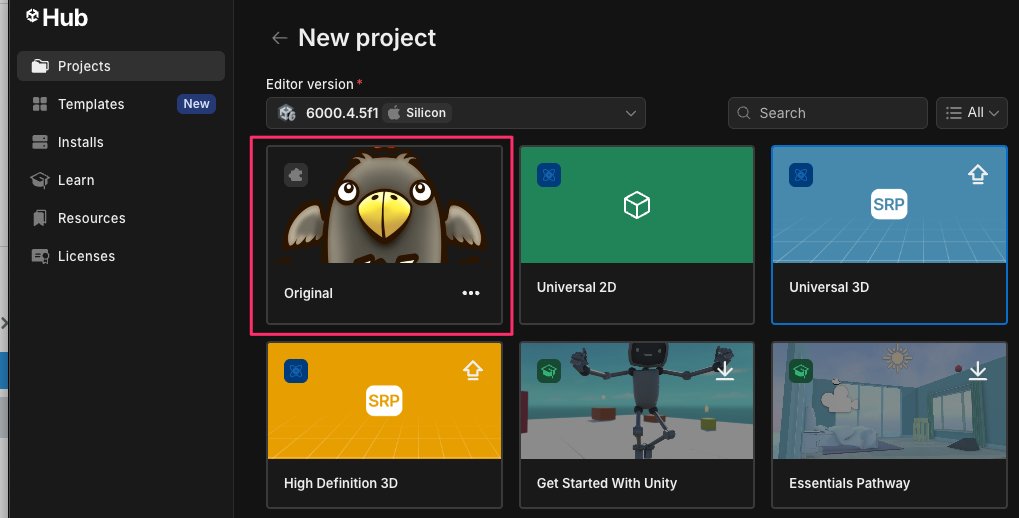Focus the template Search field
The height and width of the screenshot is (518, 1019).
pyautogui.click(x=827, y=113)
